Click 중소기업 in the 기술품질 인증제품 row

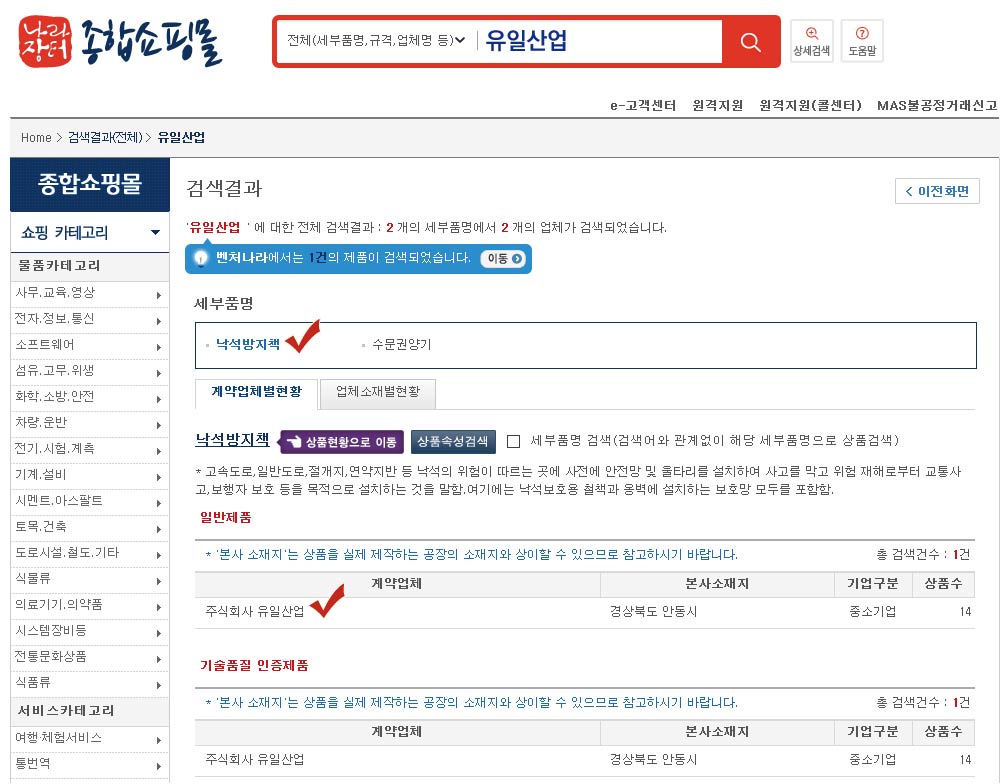coord(872,760)
